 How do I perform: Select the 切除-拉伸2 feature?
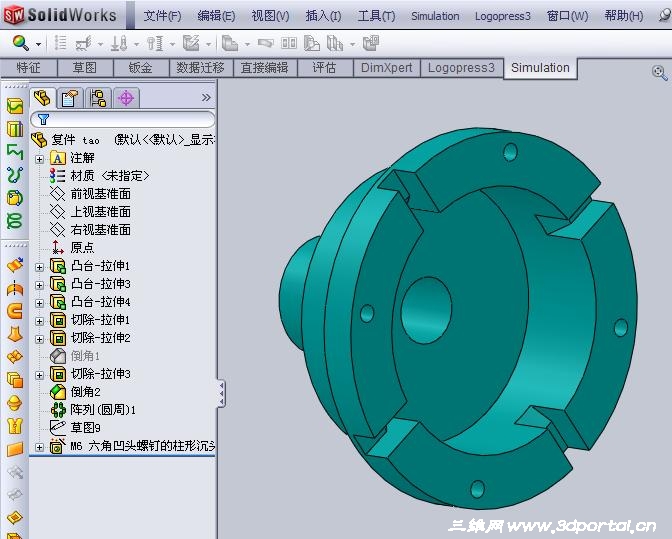point(100,338)
